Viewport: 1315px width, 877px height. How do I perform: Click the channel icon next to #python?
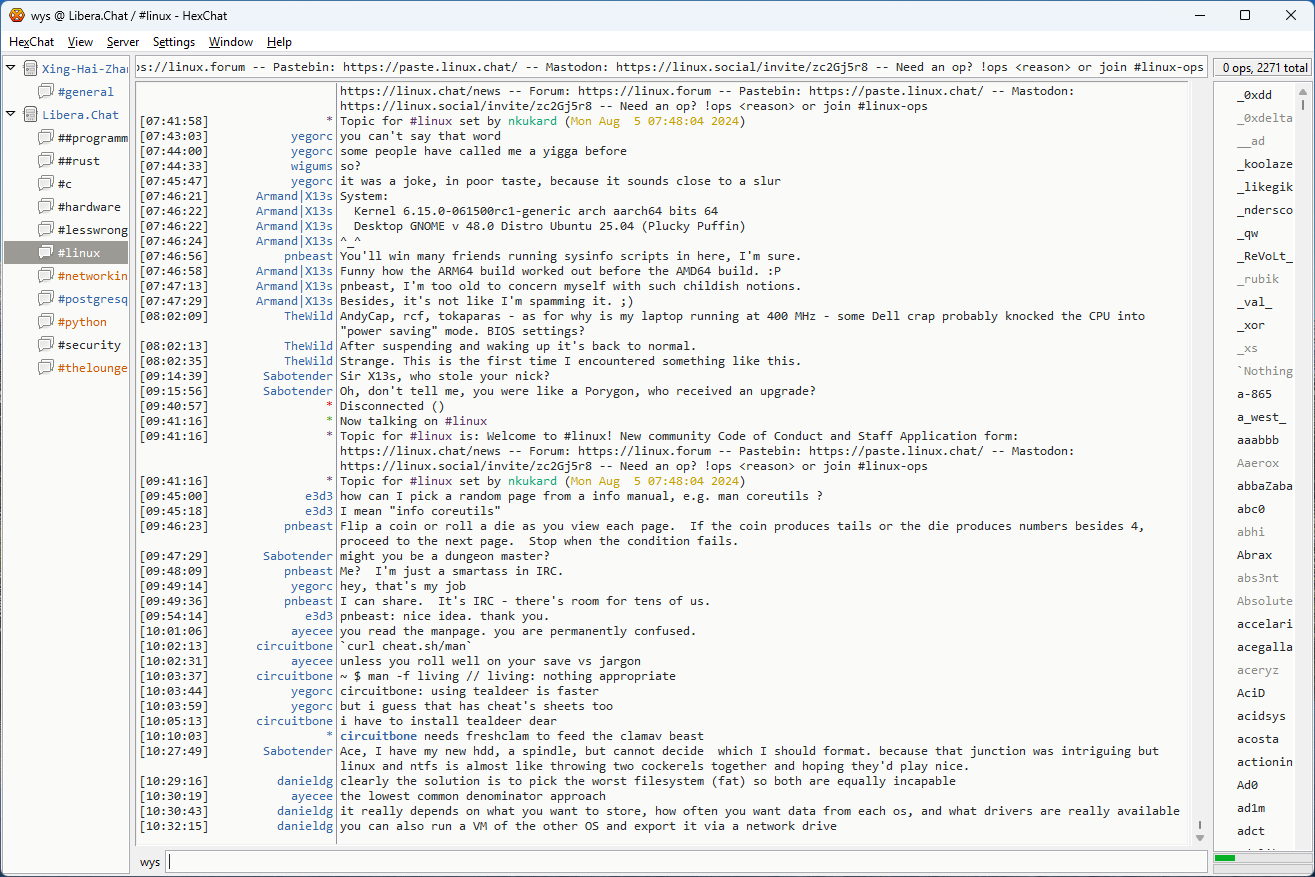click(46, 322)
